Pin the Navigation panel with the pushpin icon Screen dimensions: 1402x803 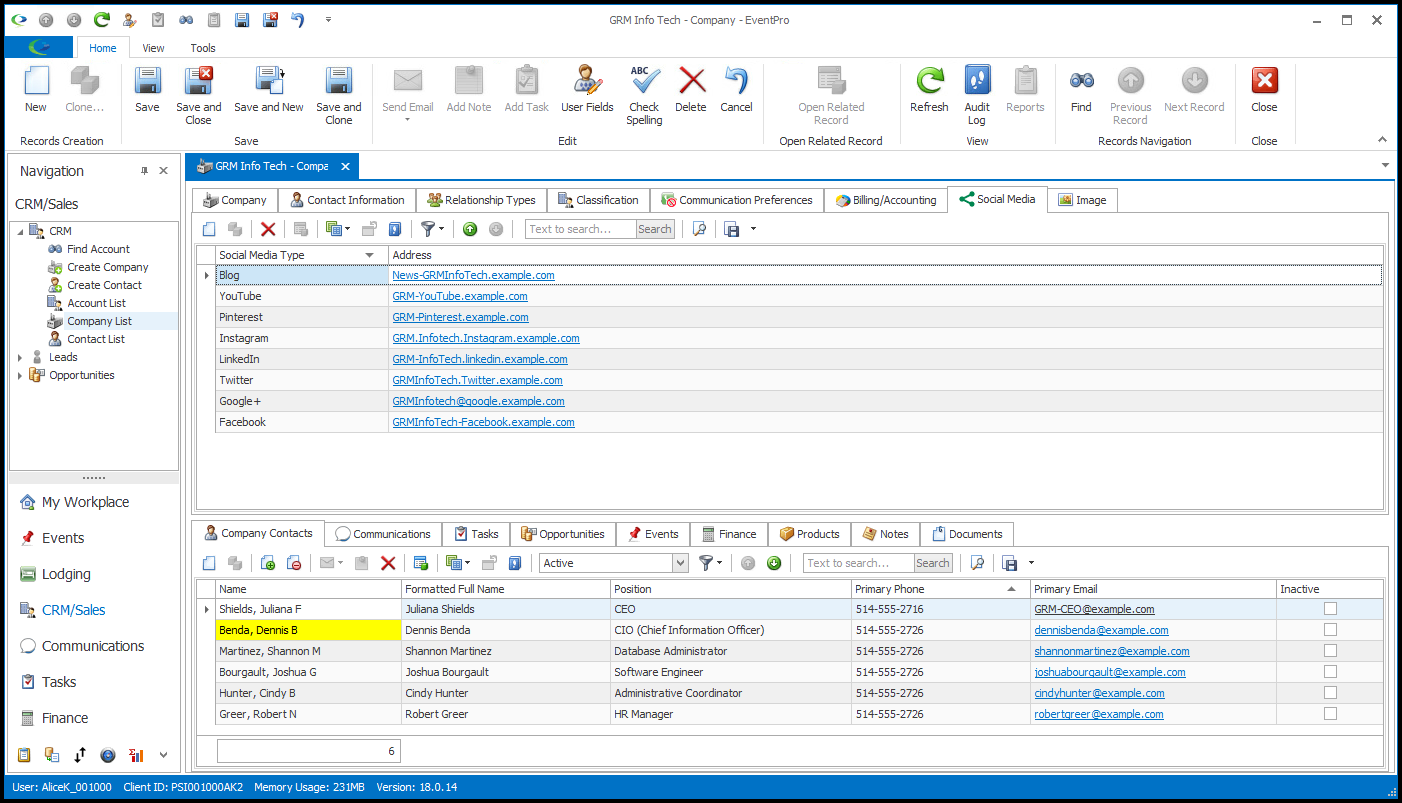tap(144, 171)
